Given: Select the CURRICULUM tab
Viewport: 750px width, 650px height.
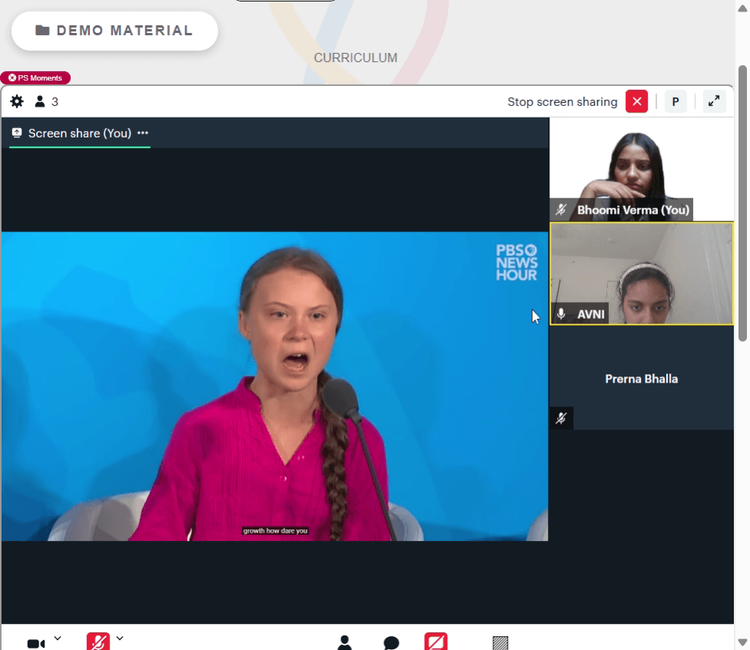Looking at the screenshot, I should point(355,58).
